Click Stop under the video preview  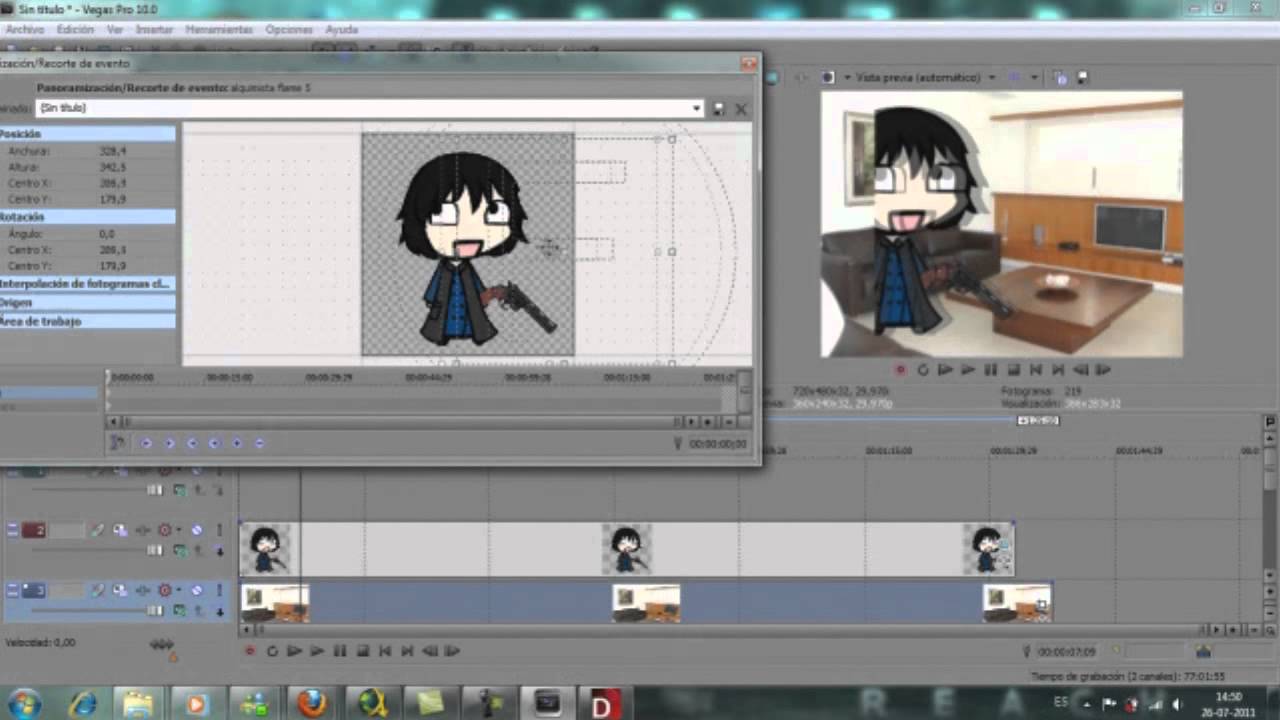(1013, 370)
